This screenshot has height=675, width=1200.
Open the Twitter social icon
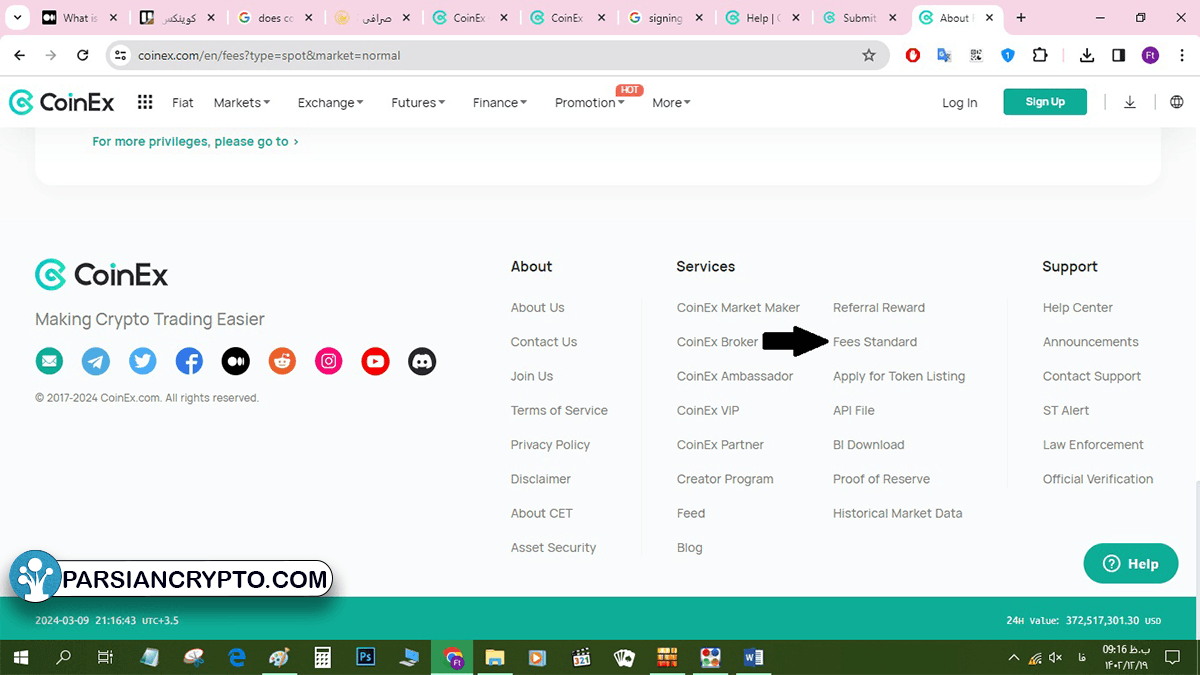pos(143,361)
